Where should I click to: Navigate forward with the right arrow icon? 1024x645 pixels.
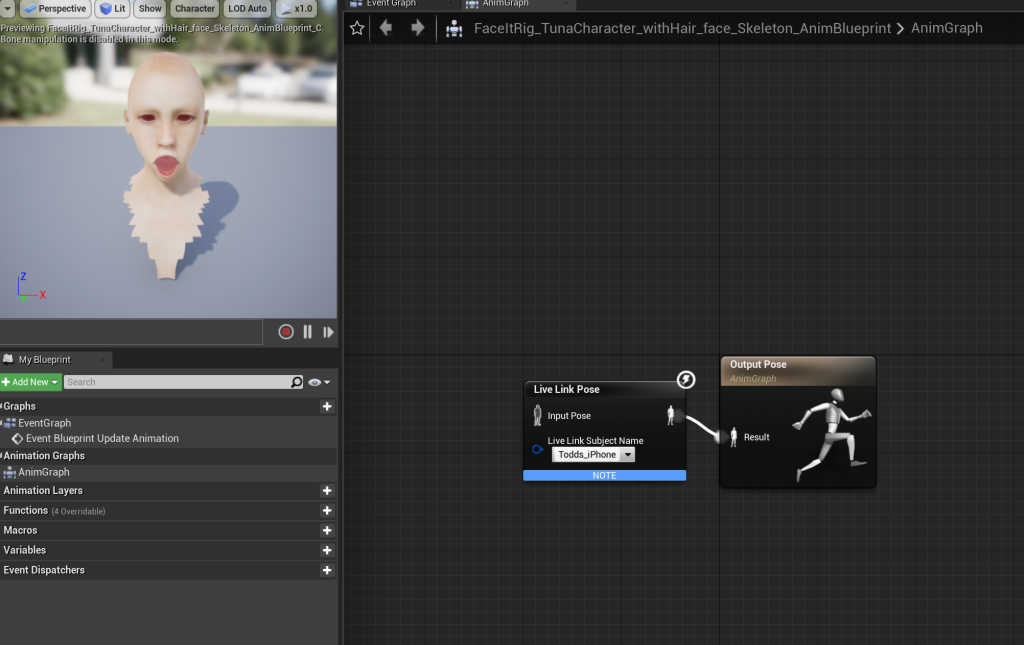pyautogui.click(x=417, y=28)
